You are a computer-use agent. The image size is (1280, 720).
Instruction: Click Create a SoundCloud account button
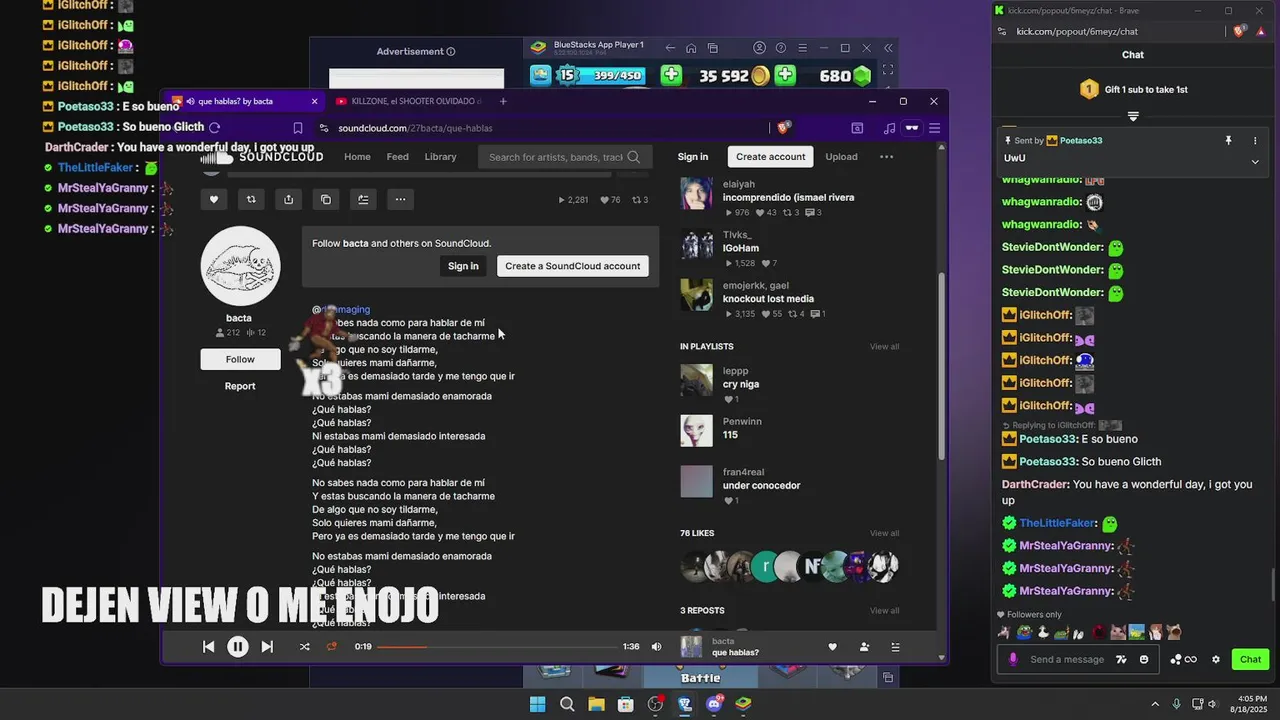(x=573, y=266)
